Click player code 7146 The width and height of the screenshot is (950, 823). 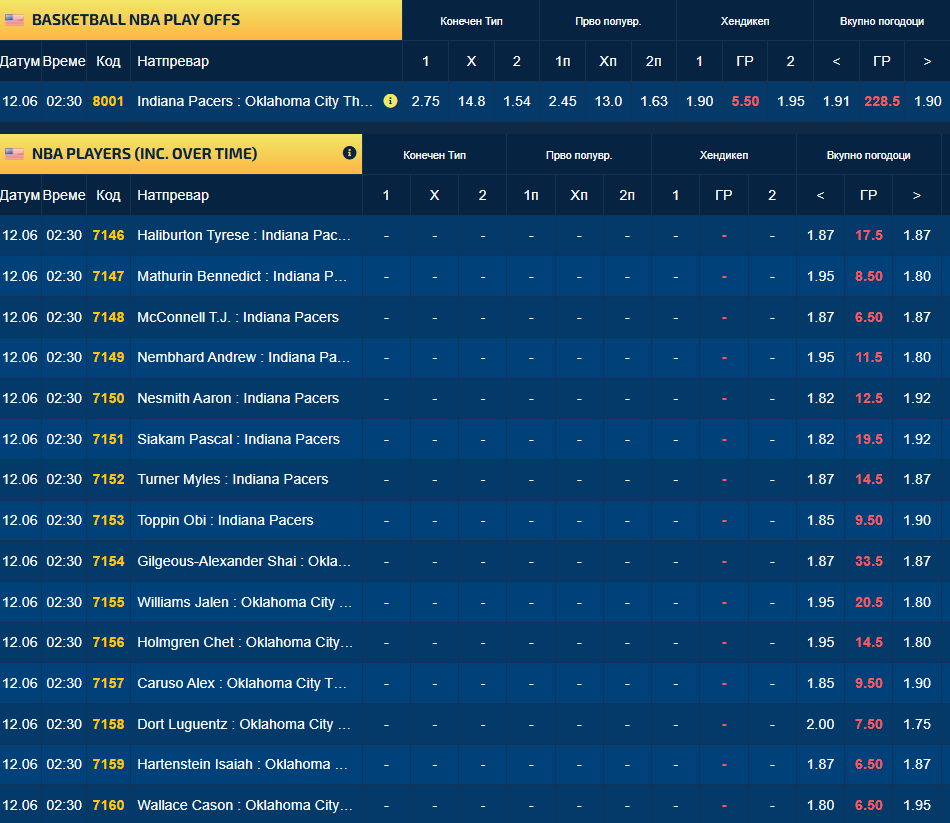108,235
